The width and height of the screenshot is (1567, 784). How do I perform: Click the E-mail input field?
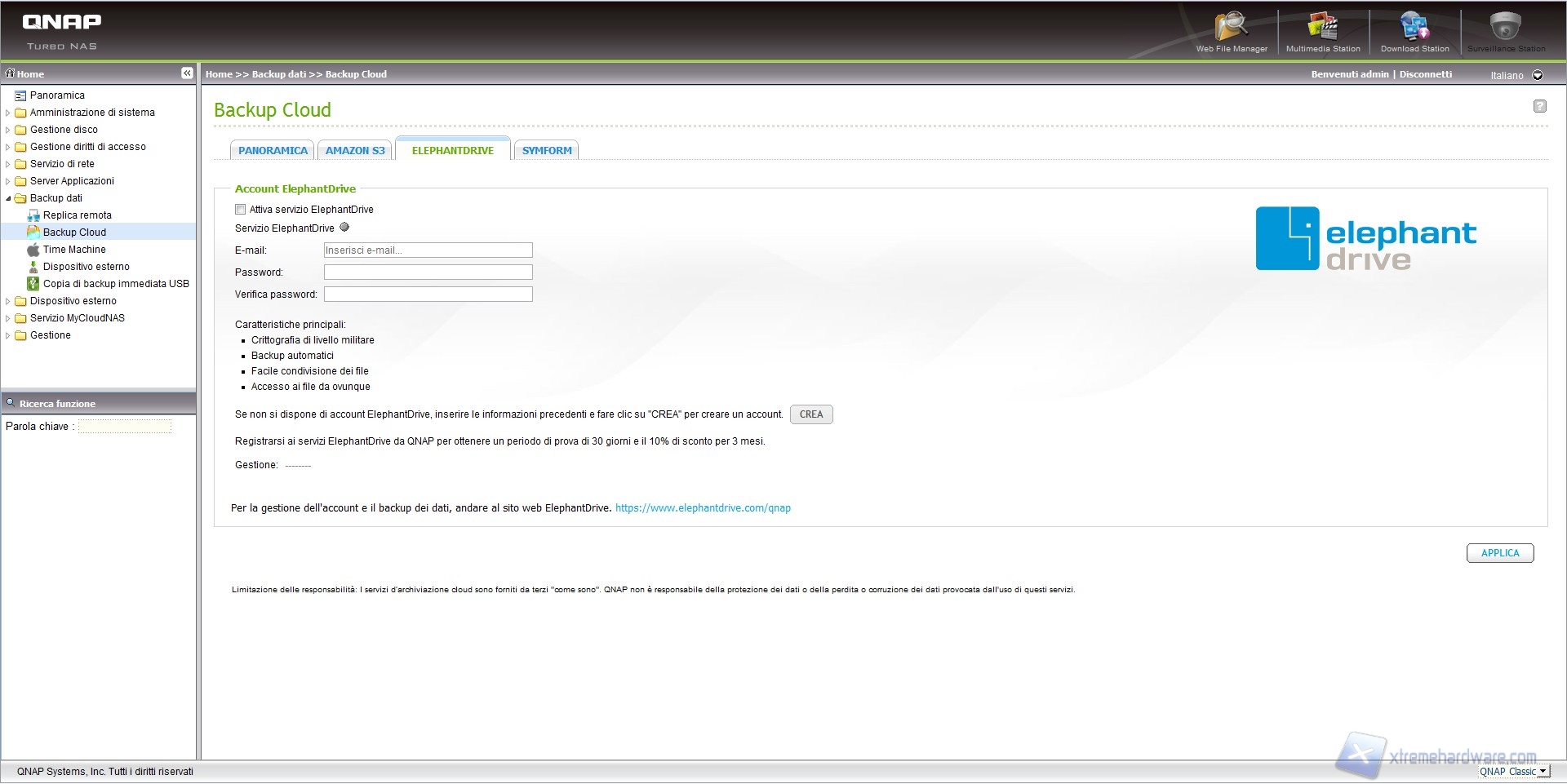click(428, 250)
